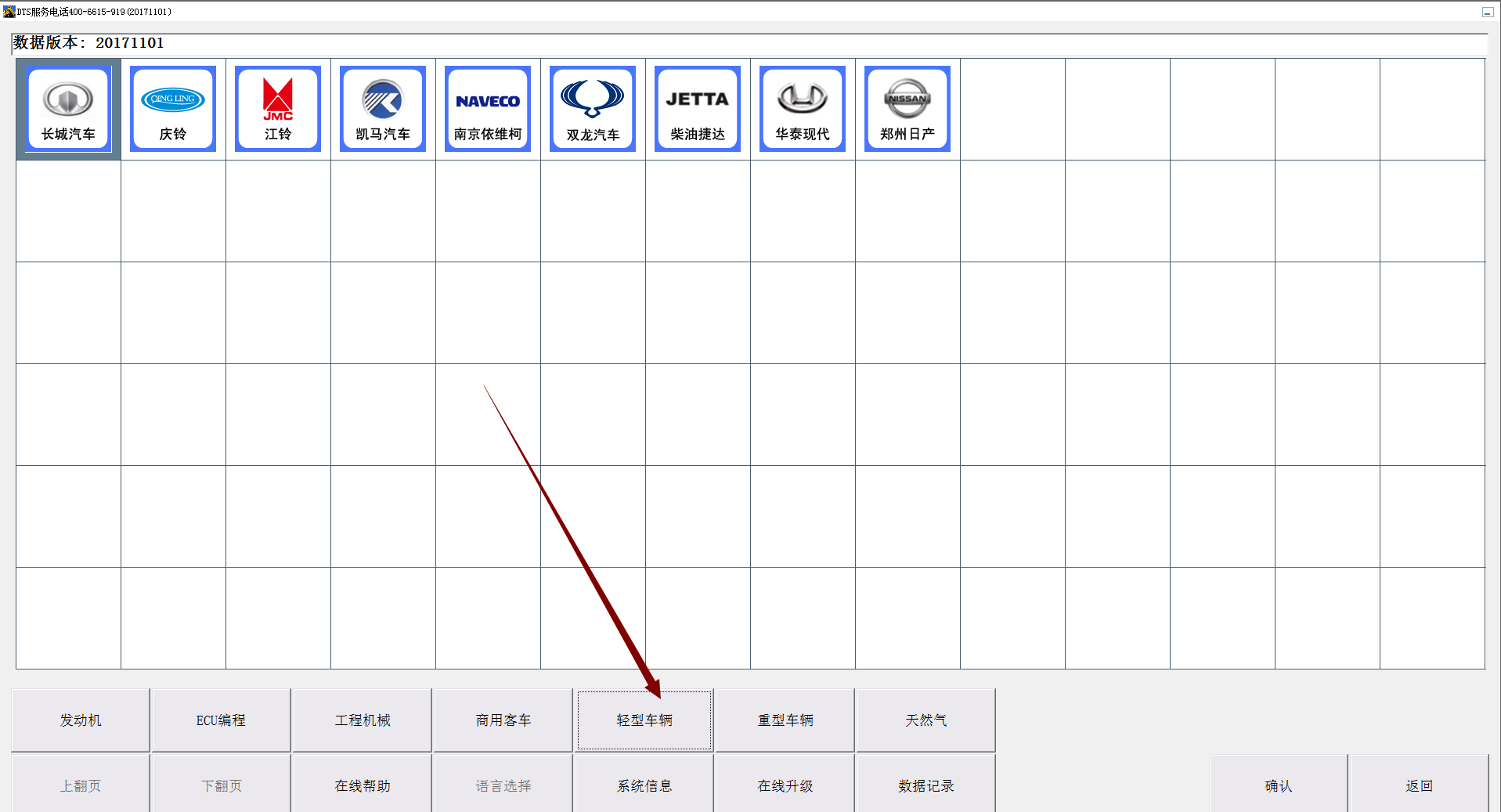
Task: Open the 商用客车 category
Action: (x=503, y=720)
